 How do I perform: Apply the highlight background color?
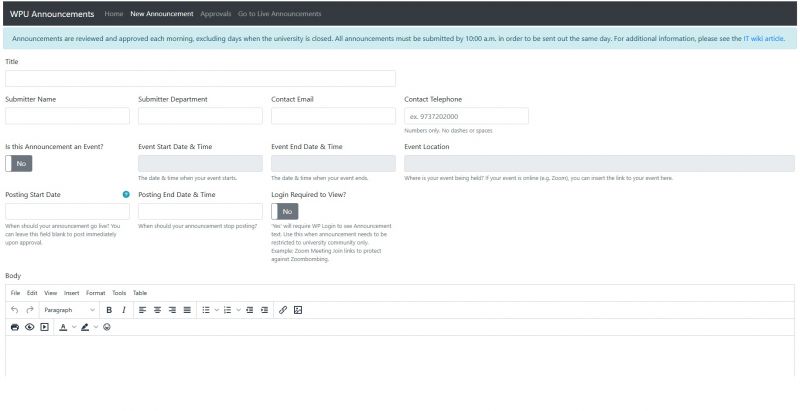pyautogui.click(x=85, y=327)
